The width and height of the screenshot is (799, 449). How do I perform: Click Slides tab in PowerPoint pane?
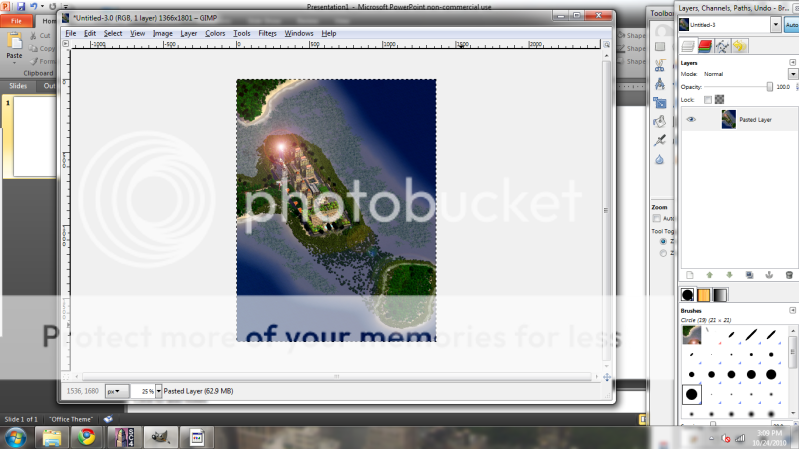click(x=18, y=86)
